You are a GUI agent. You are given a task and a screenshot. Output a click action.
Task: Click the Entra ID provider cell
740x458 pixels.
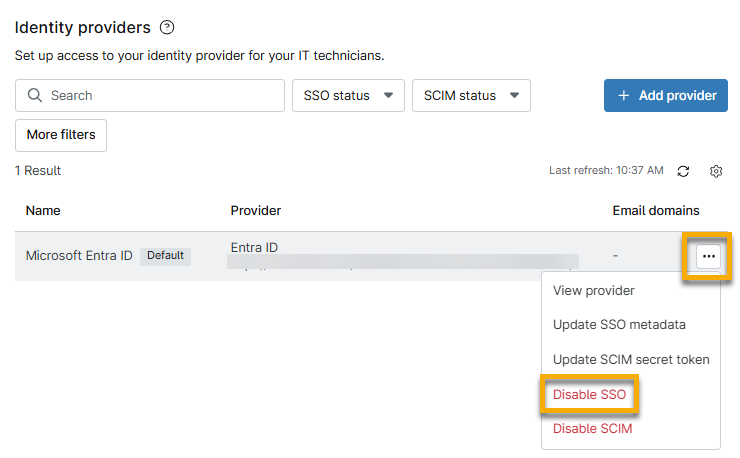pos(254,247)
